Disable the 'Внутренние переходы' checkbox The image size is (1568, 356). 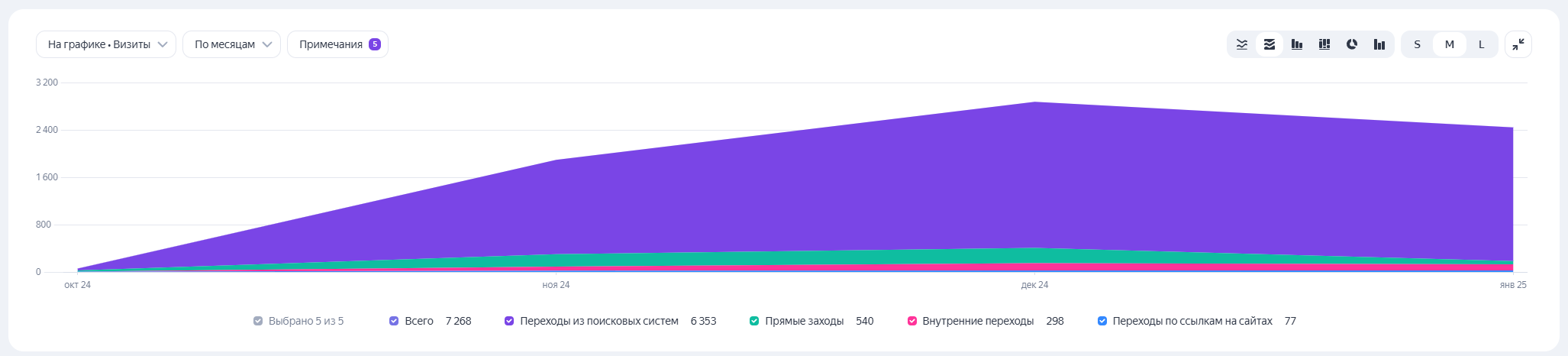pyautogui.click(x=911, y=321)
